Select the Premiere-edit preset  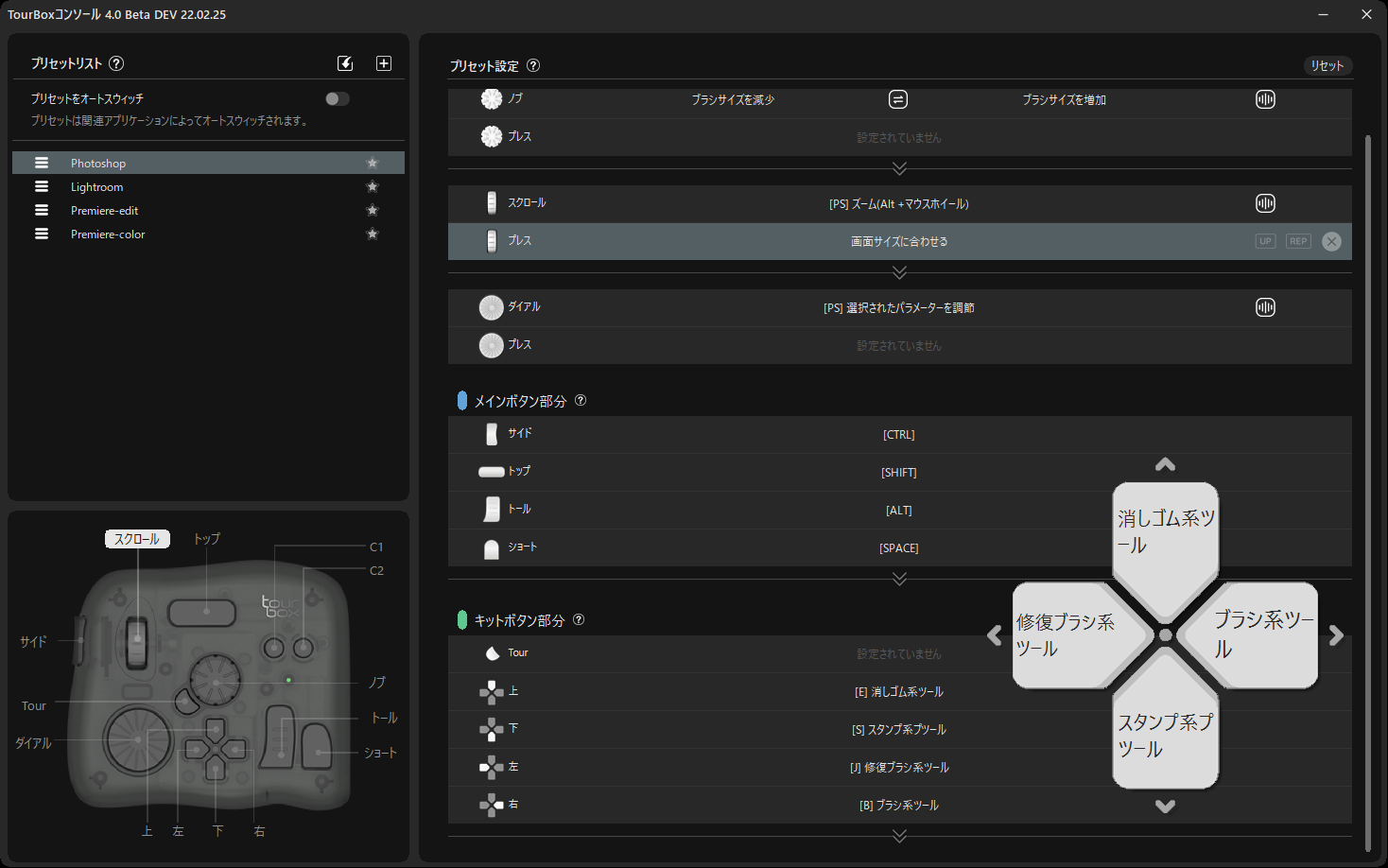pyautogui.click(x=208, y=211)
